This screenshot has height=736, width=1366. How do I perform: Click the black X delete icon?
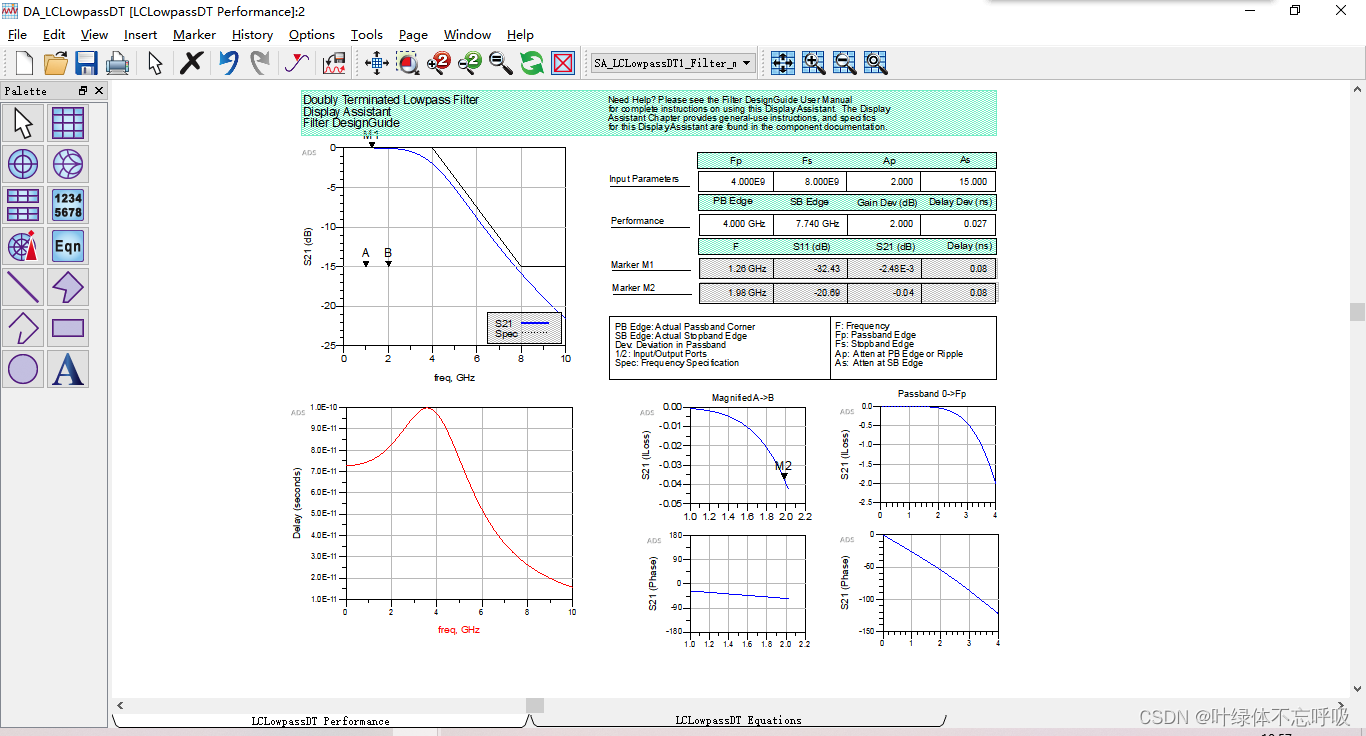tap(191, 63)
